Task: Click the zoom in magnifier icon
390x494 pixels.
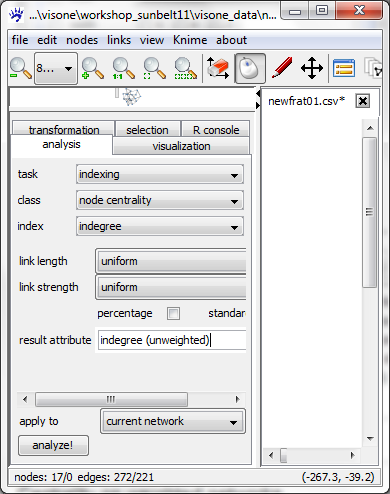Action: coord(93,68)
